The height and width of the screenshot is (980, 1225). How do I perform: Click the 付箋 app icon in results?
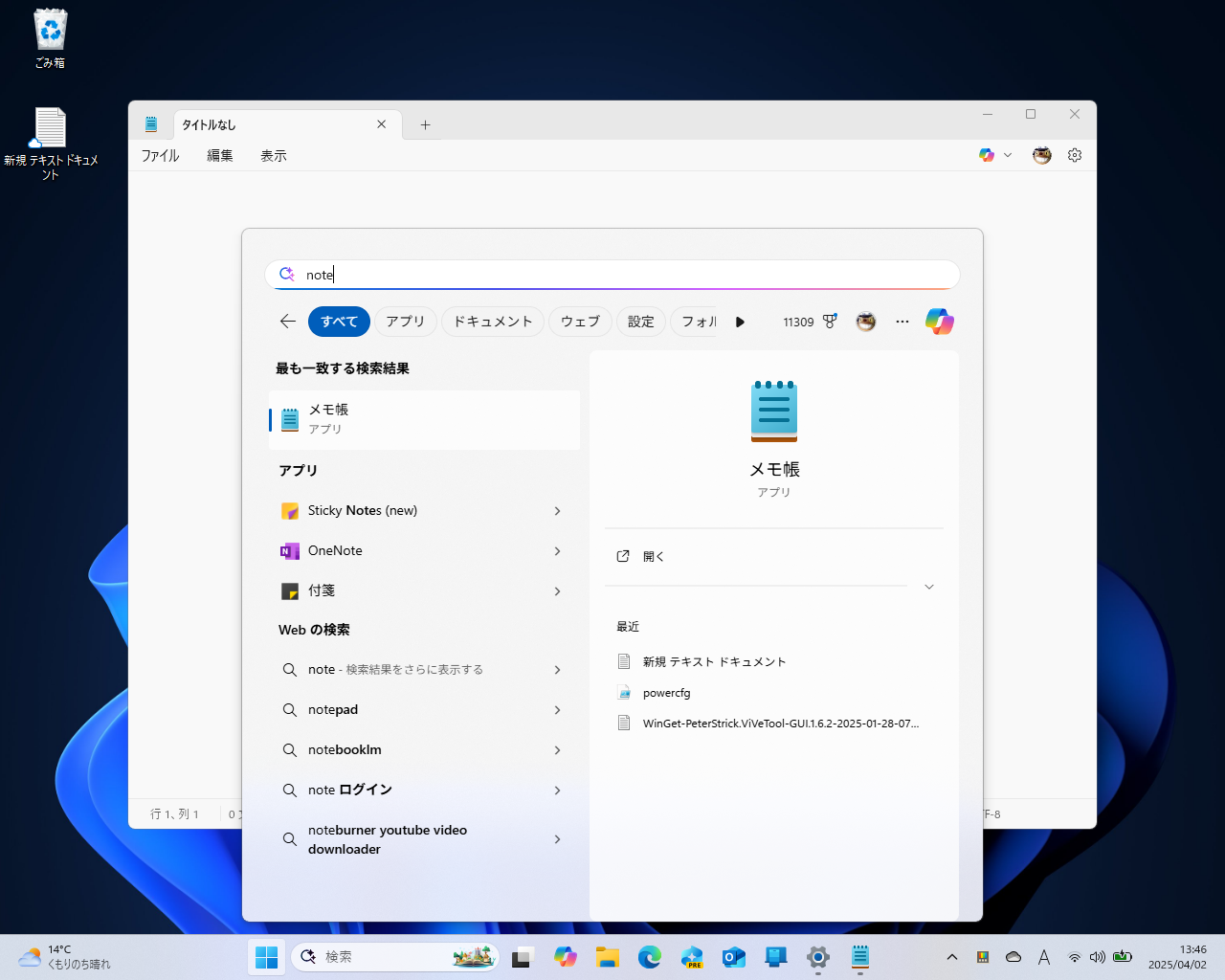290,591
